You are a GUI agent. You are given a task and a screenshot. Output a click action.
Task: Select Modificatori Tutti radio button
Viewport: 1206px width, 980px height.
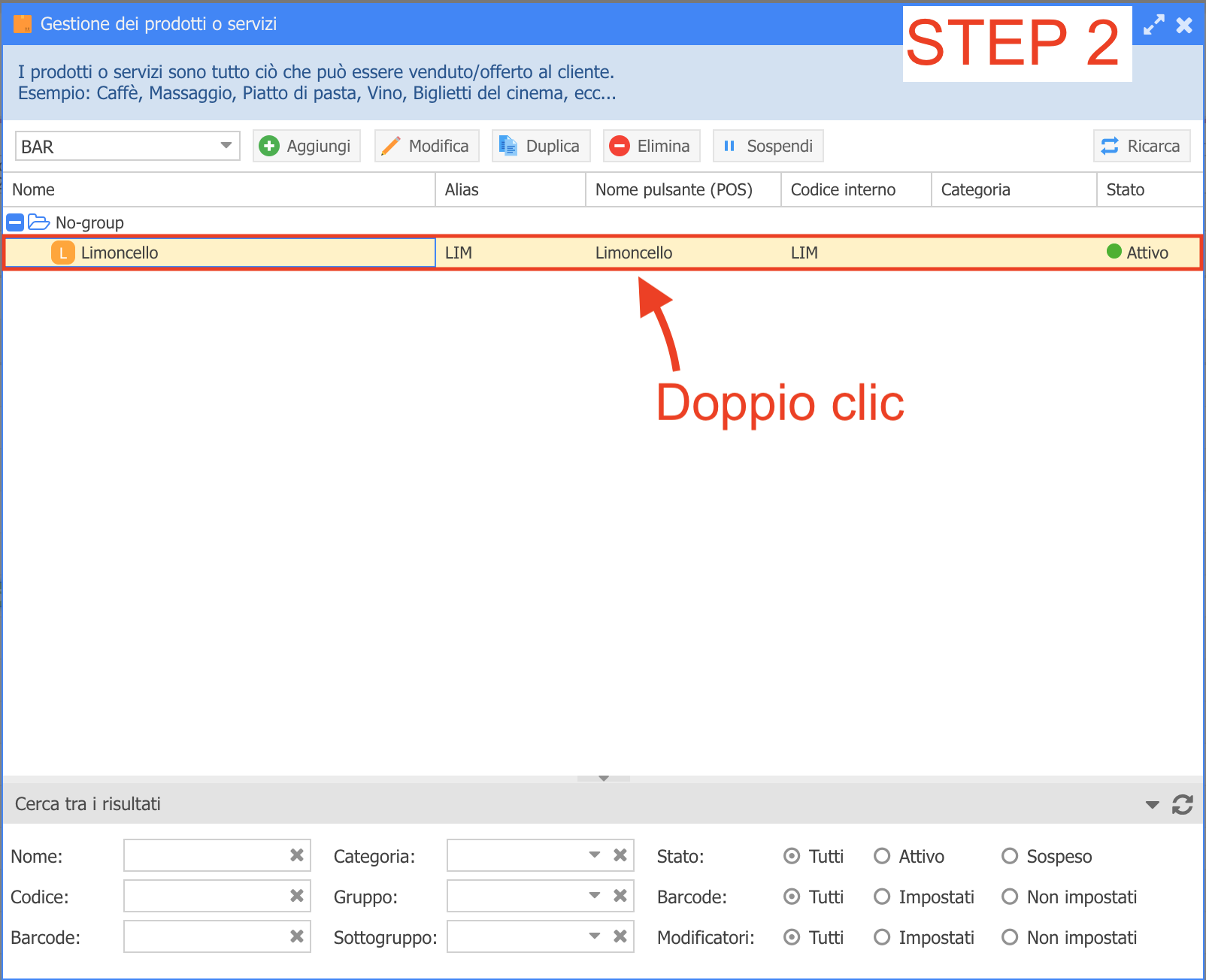792,937
